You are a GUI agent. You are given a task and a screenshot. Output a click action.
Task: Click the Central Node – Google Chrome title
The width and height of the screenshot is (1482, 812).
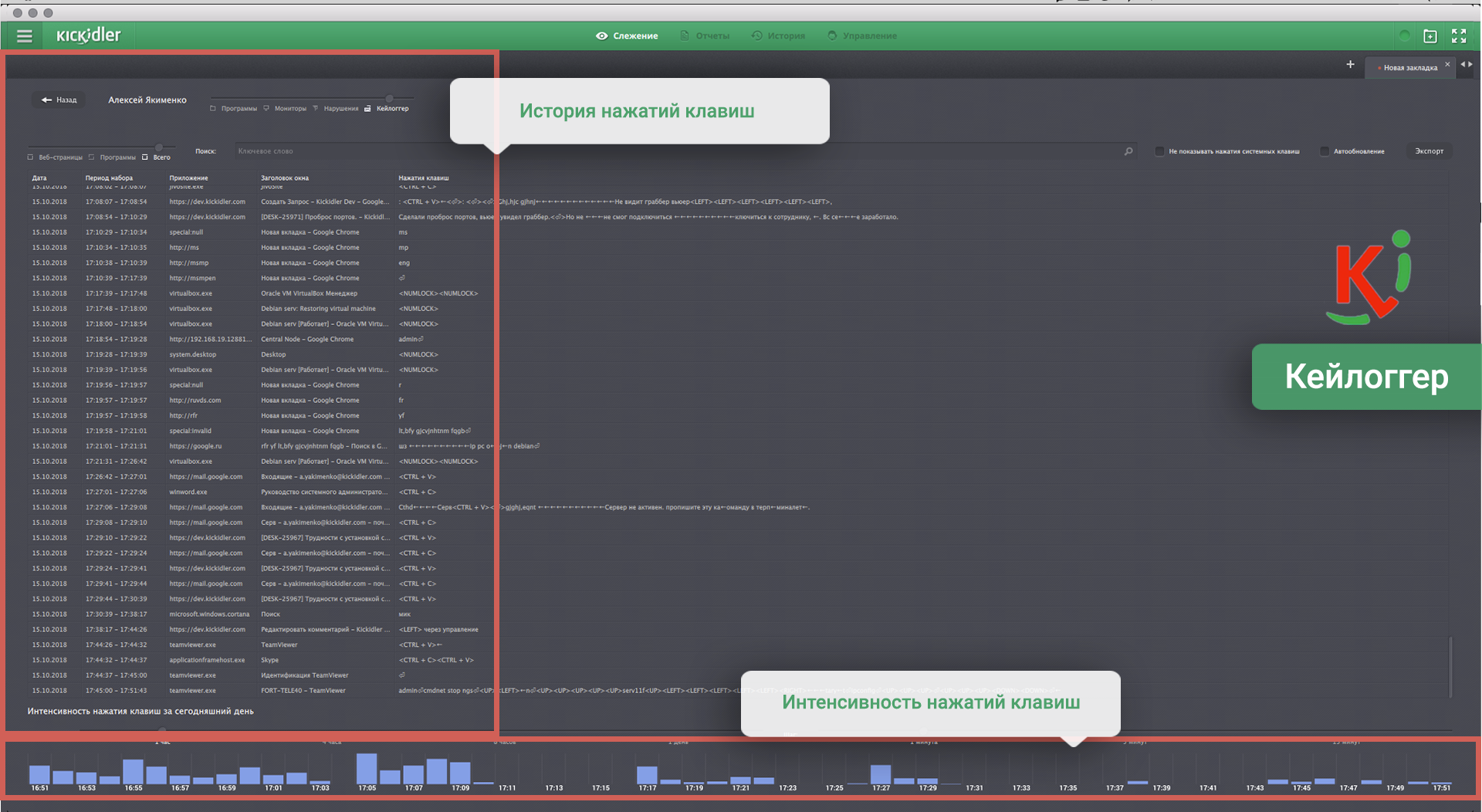tap(307, 340)
